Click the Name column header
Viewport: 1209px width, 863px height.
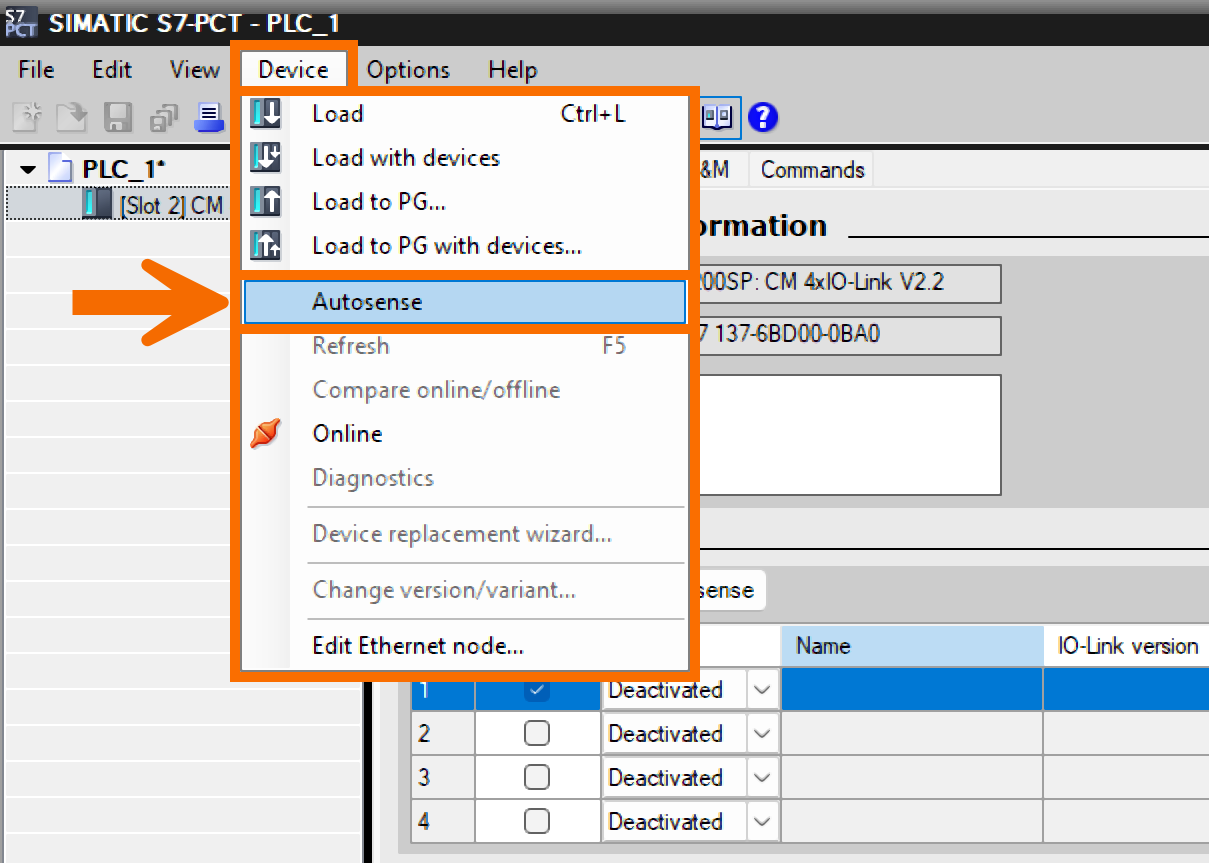(x=912, y=646)
